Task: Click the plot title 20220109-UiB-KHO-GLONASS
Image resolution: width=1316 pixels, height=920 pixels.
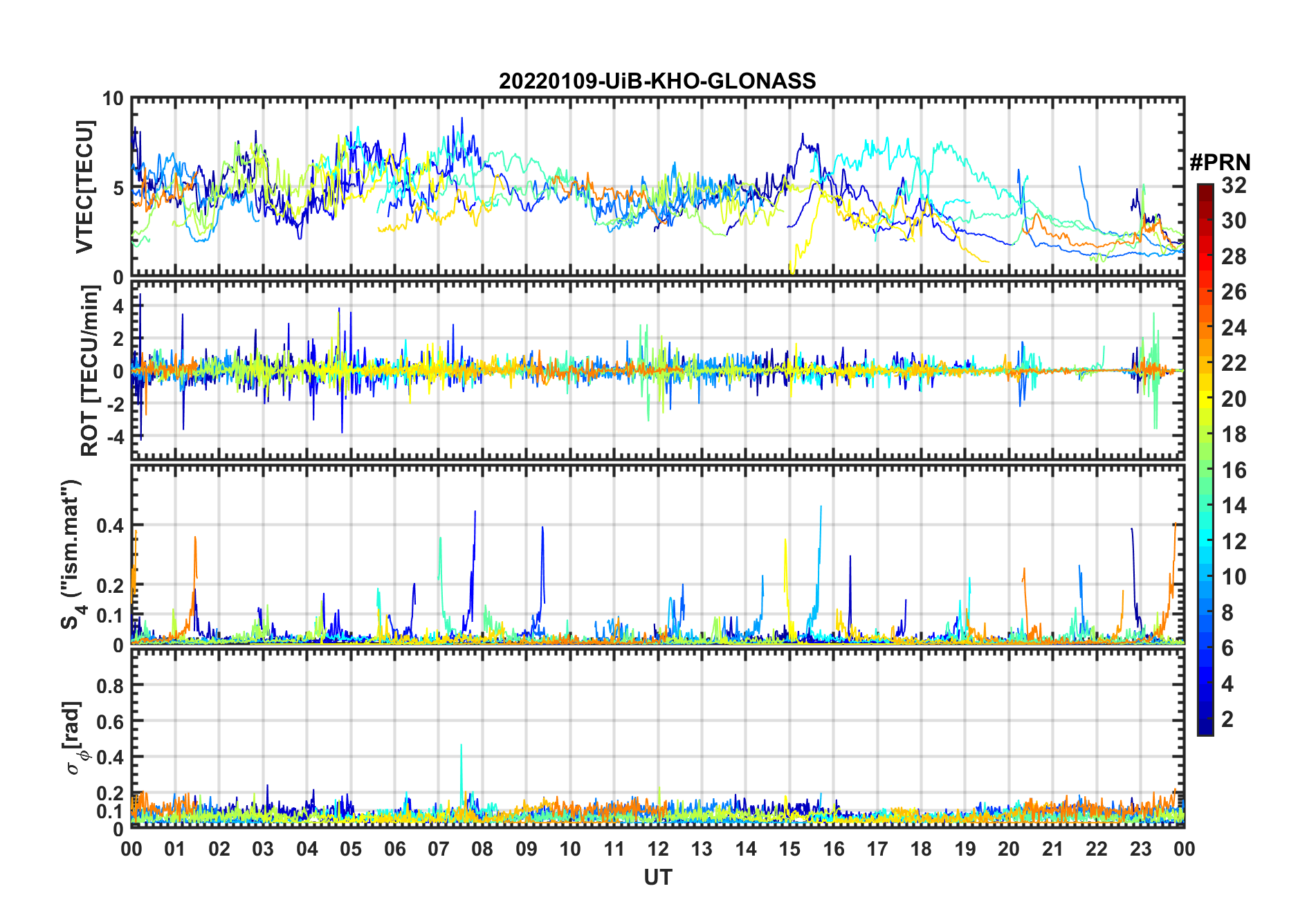Action: pos(657,81)
